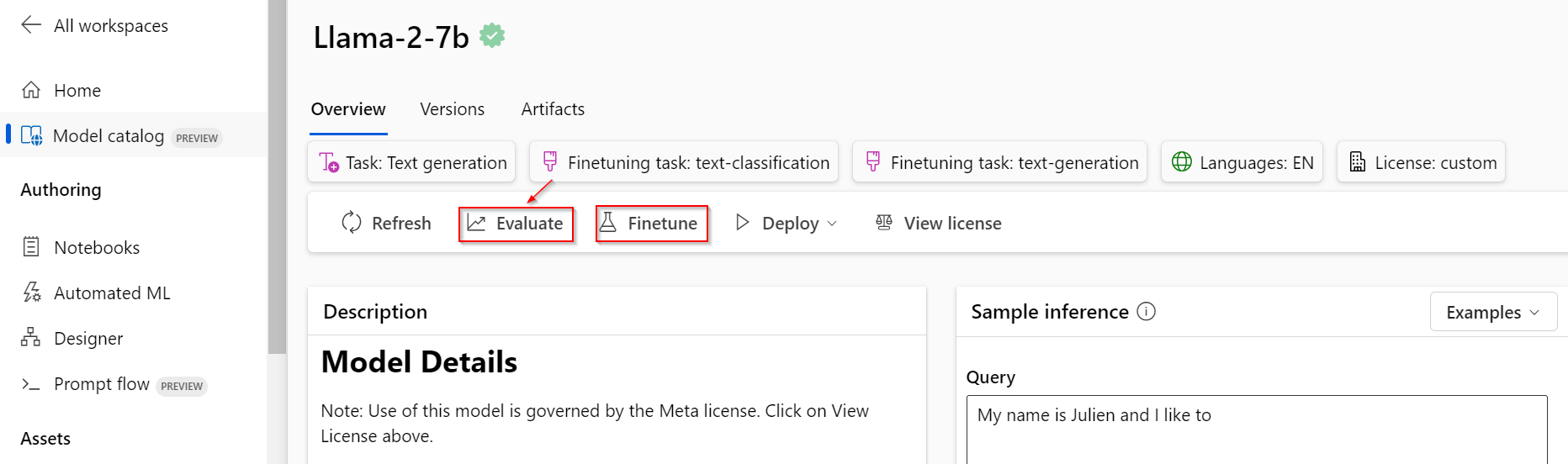Screen dimensions: 1568x464
Task: Click the Automated ML lightning icon
Action: (x=31, y=293)
